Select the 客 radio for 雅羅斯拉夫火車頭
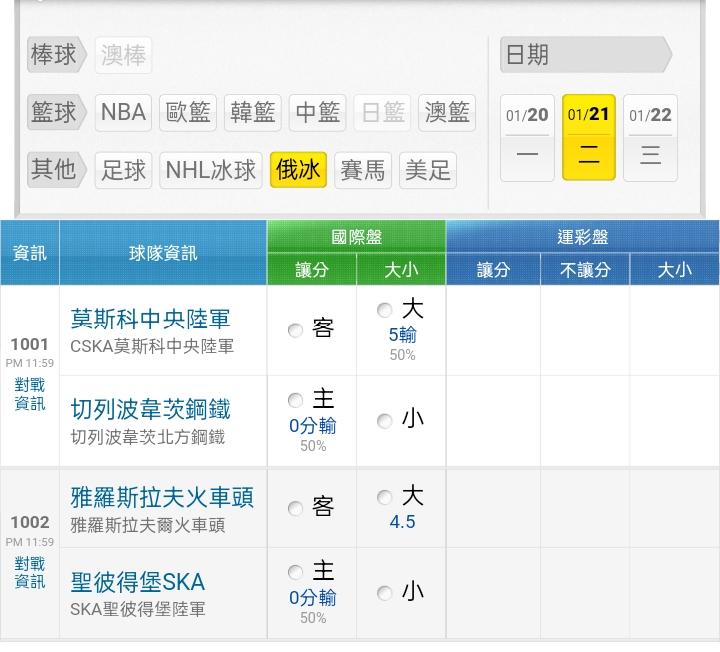The height and width of the screenshot is (652, 720). click(x=296, y=509)
